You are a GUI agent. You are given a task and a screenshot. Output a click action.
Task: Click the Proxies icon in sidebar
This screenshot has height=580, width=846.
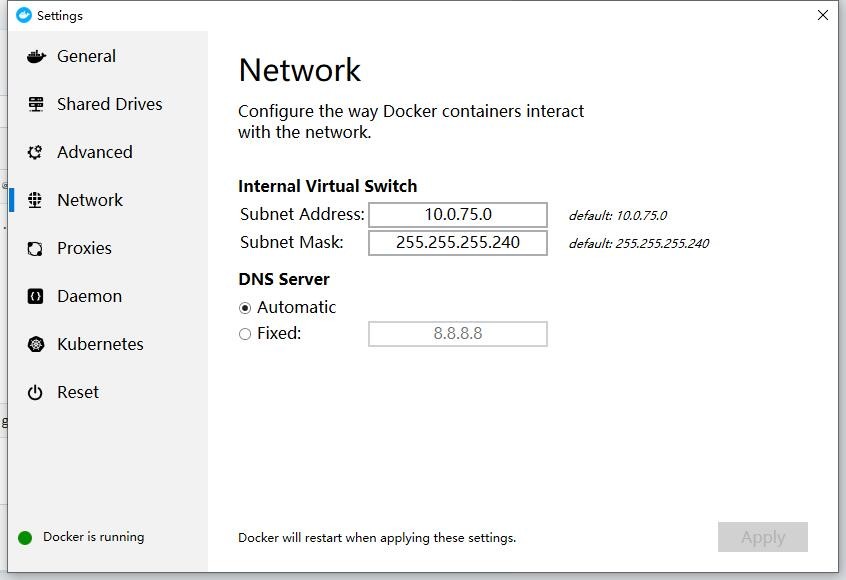click(35, 248)
